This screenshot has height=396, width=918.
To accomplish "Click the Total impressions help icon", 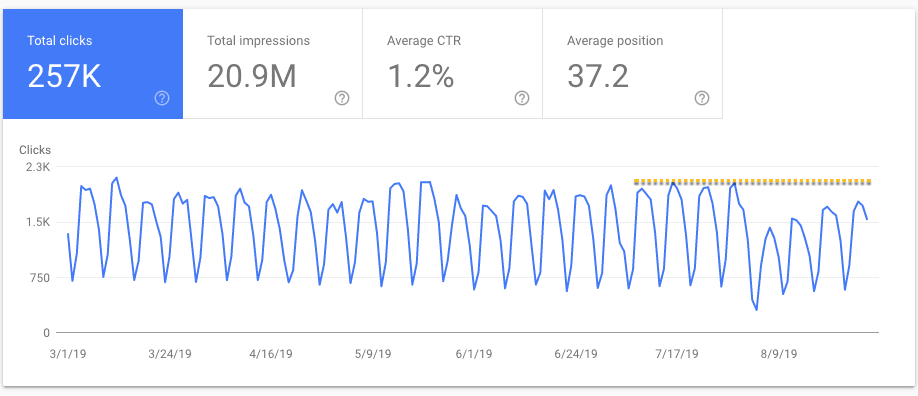I will point(342,98).
